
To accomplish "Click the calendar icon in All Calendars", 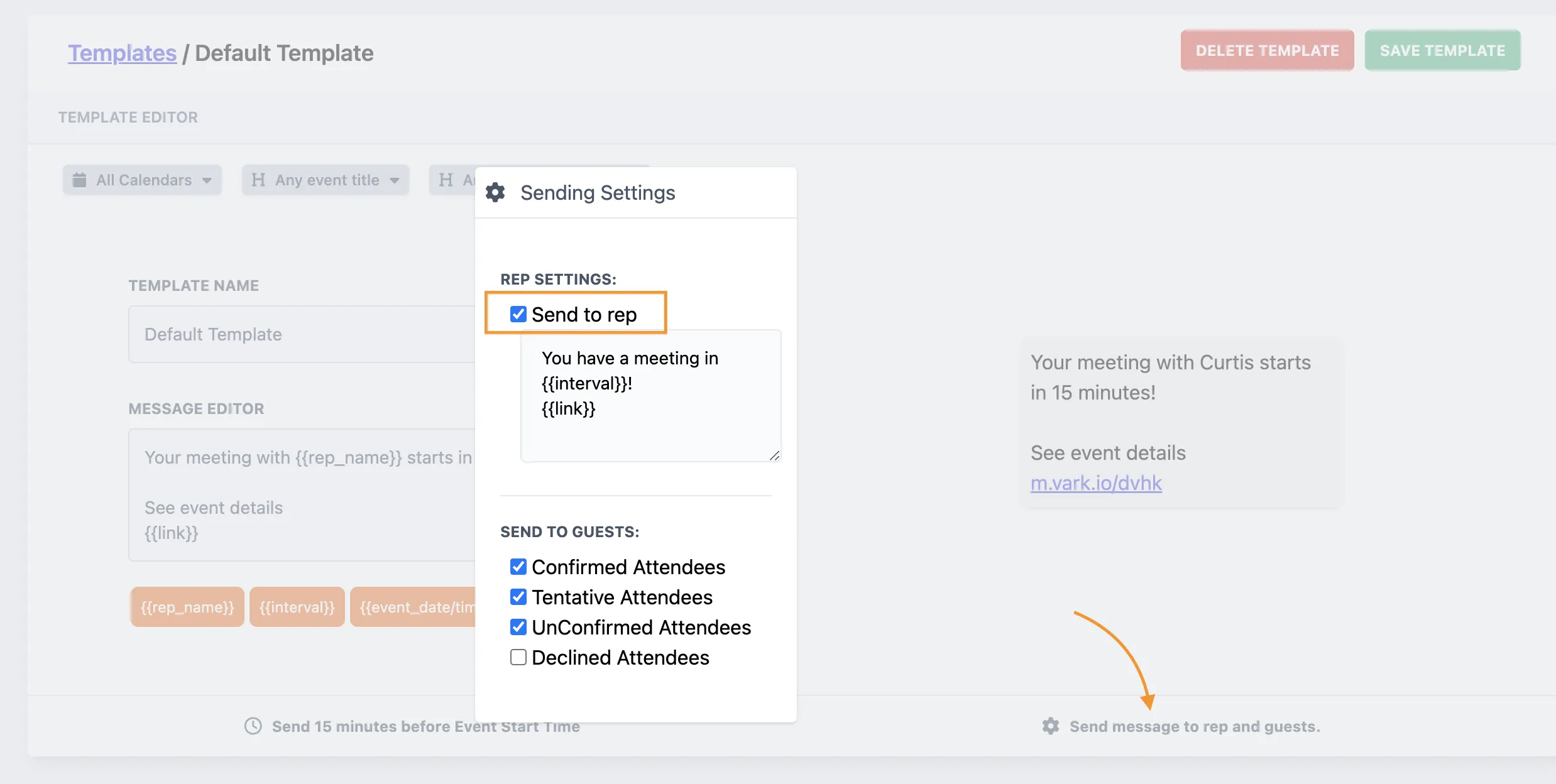I will click(79, 180).
